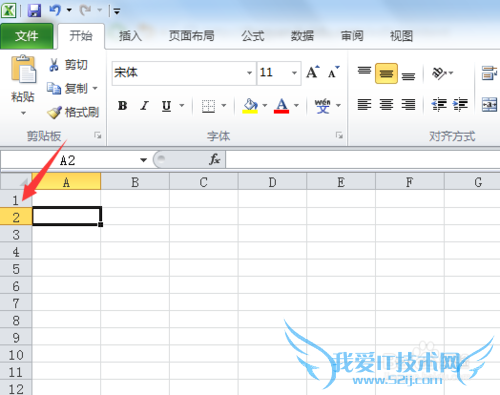Select row 5 header
500x395 pixels.
[16, 269]
